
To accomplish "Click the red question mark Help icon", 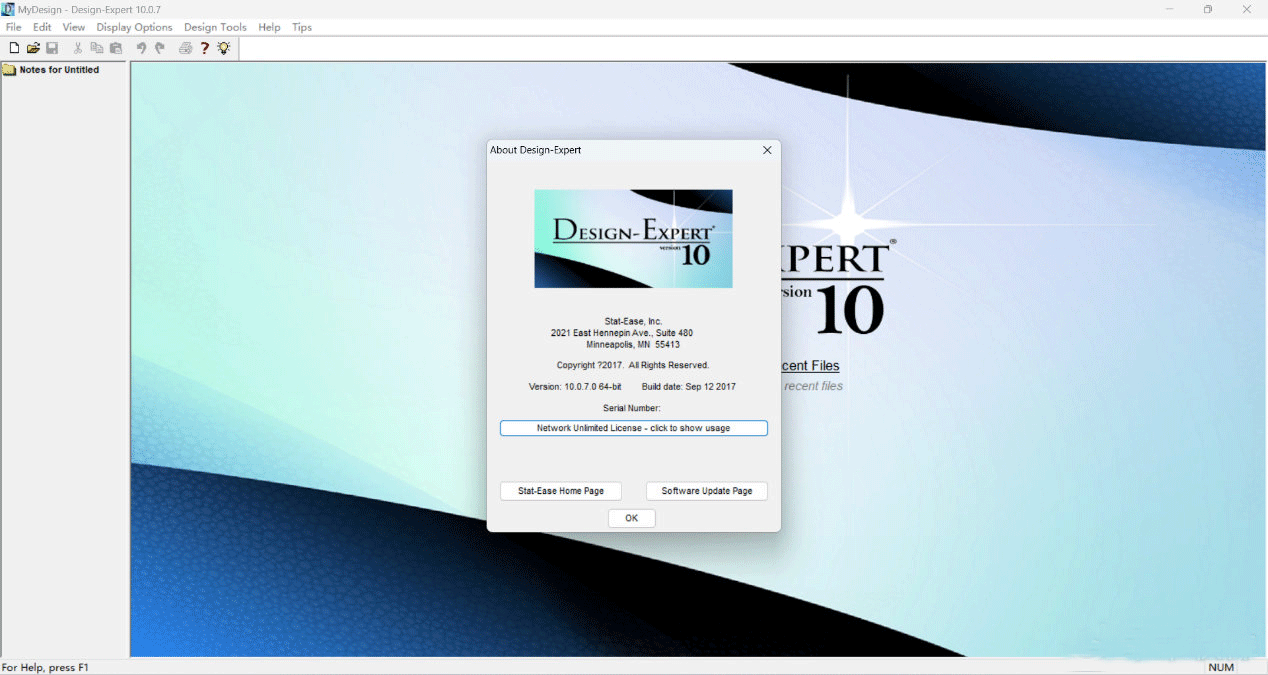I will pos(205,48).
